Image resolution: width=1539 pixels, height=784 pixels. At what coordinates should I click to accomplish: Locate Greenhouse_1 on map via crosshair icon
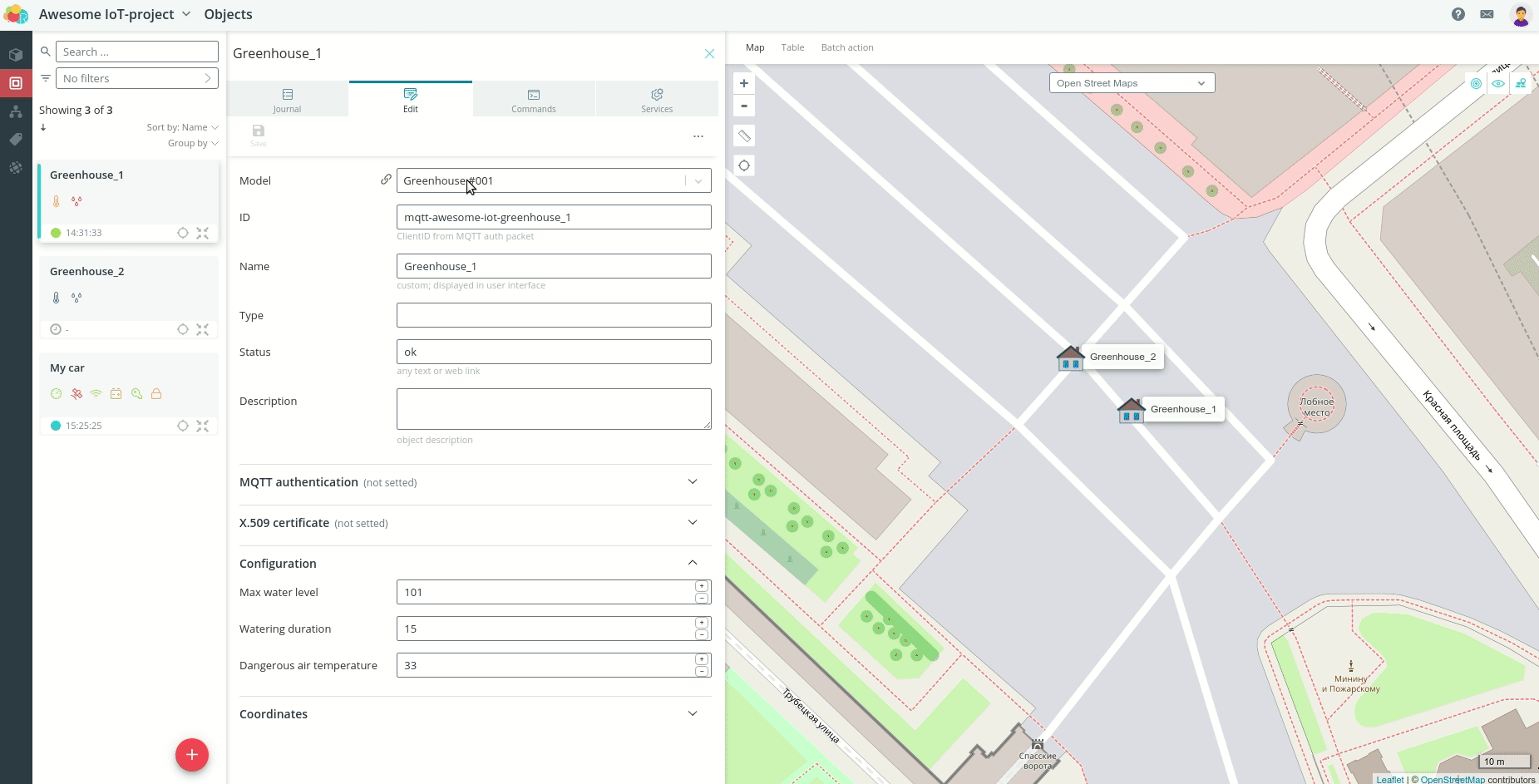point(183,233)
